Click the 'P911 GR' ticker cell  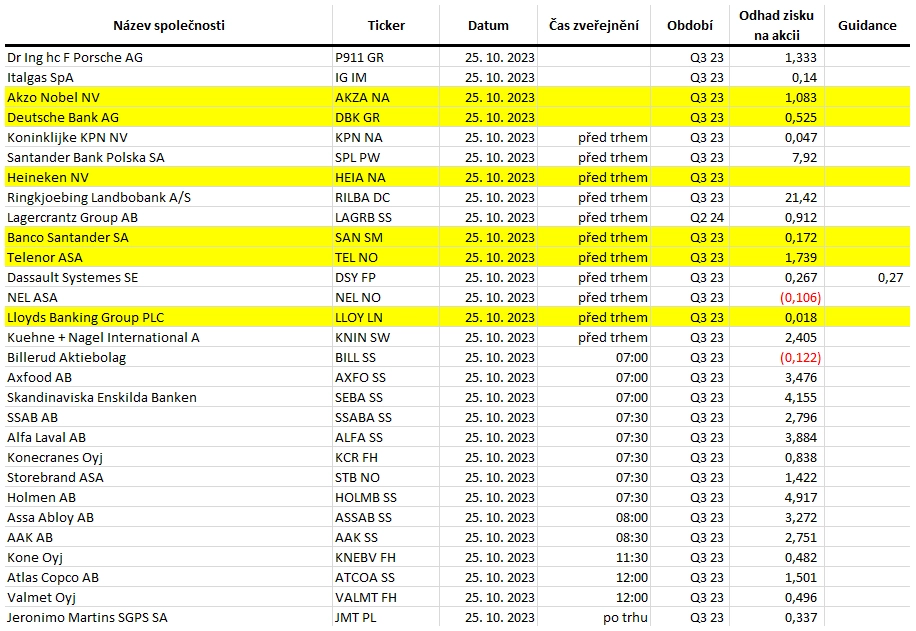pyautogui.click(x=386, y=57)
